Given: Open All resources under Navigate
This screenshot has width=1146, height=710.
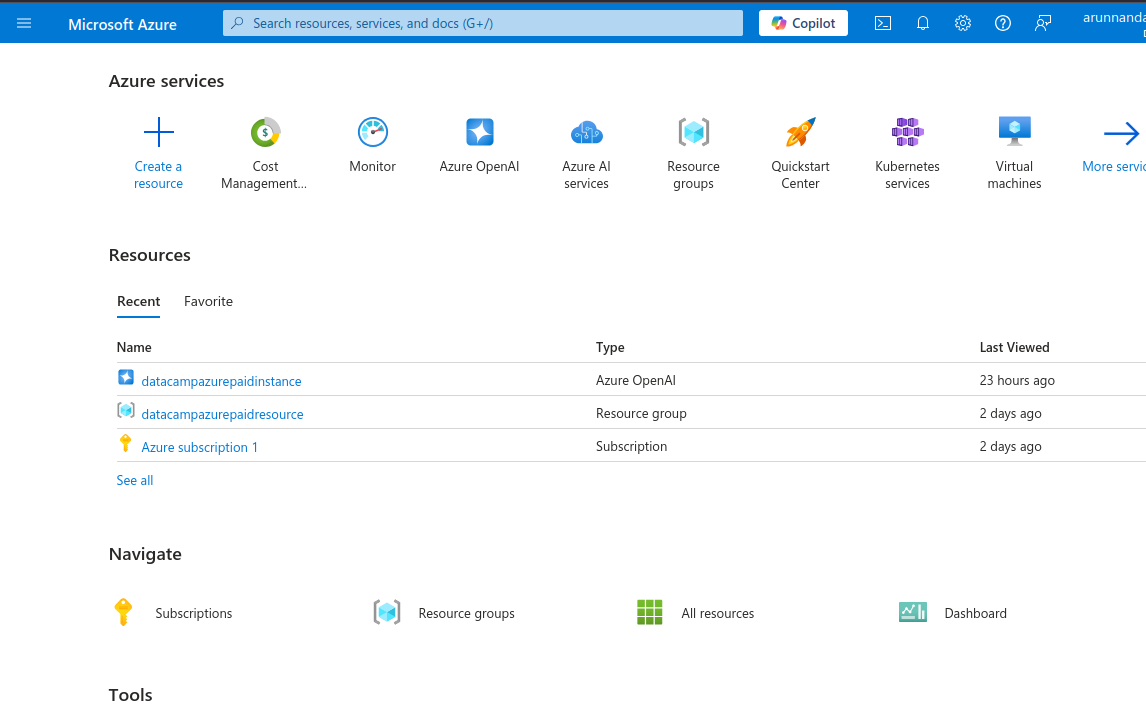Looking at the screenshot, I should pos(718,613).
